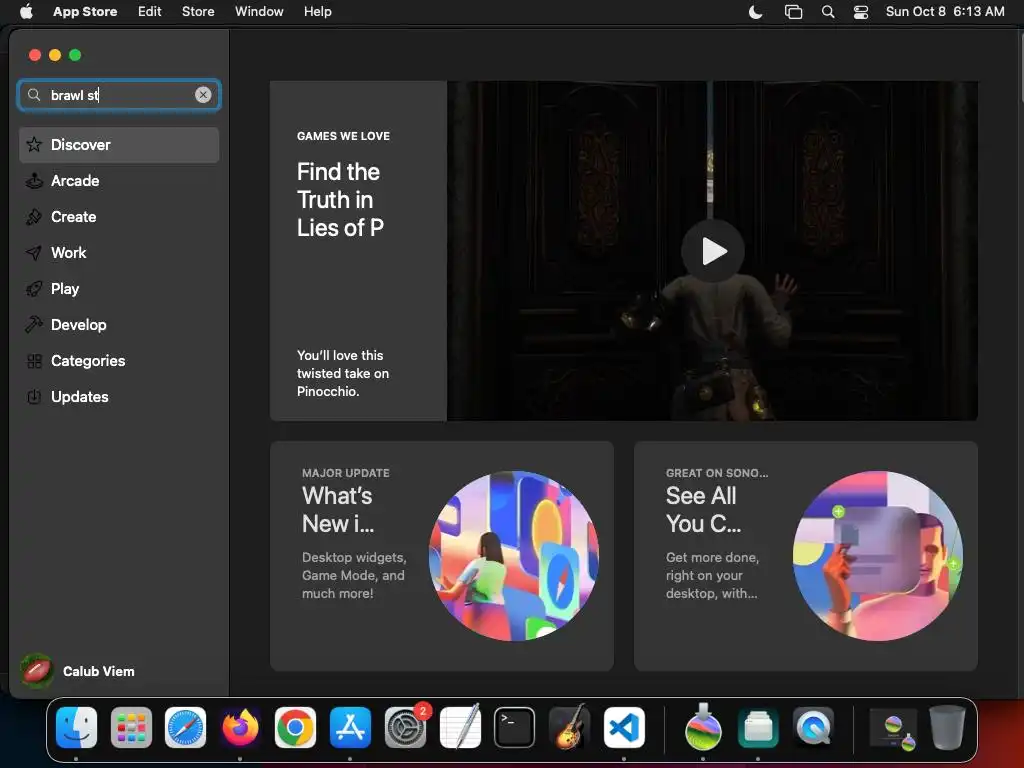The height and width of the screenshot is (768, 1024).
Task: Click the Develop hammer icon
Action: (34, 324)
